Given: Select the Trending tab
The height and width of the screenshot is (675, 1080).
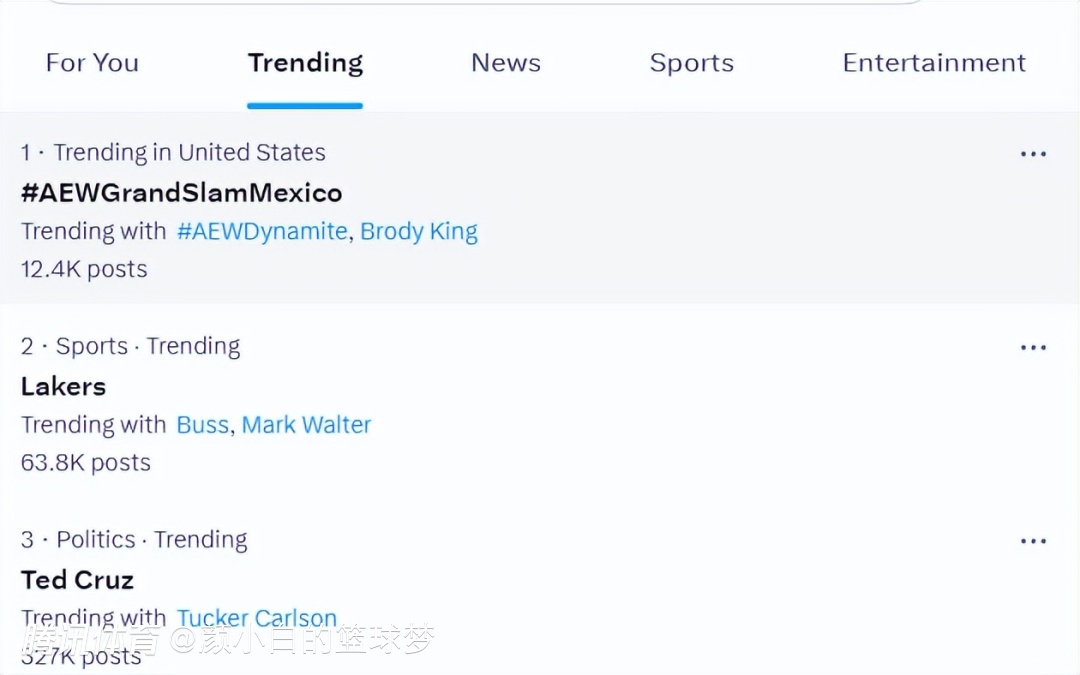Looking at the screenshot, I should tap(305, 63).
